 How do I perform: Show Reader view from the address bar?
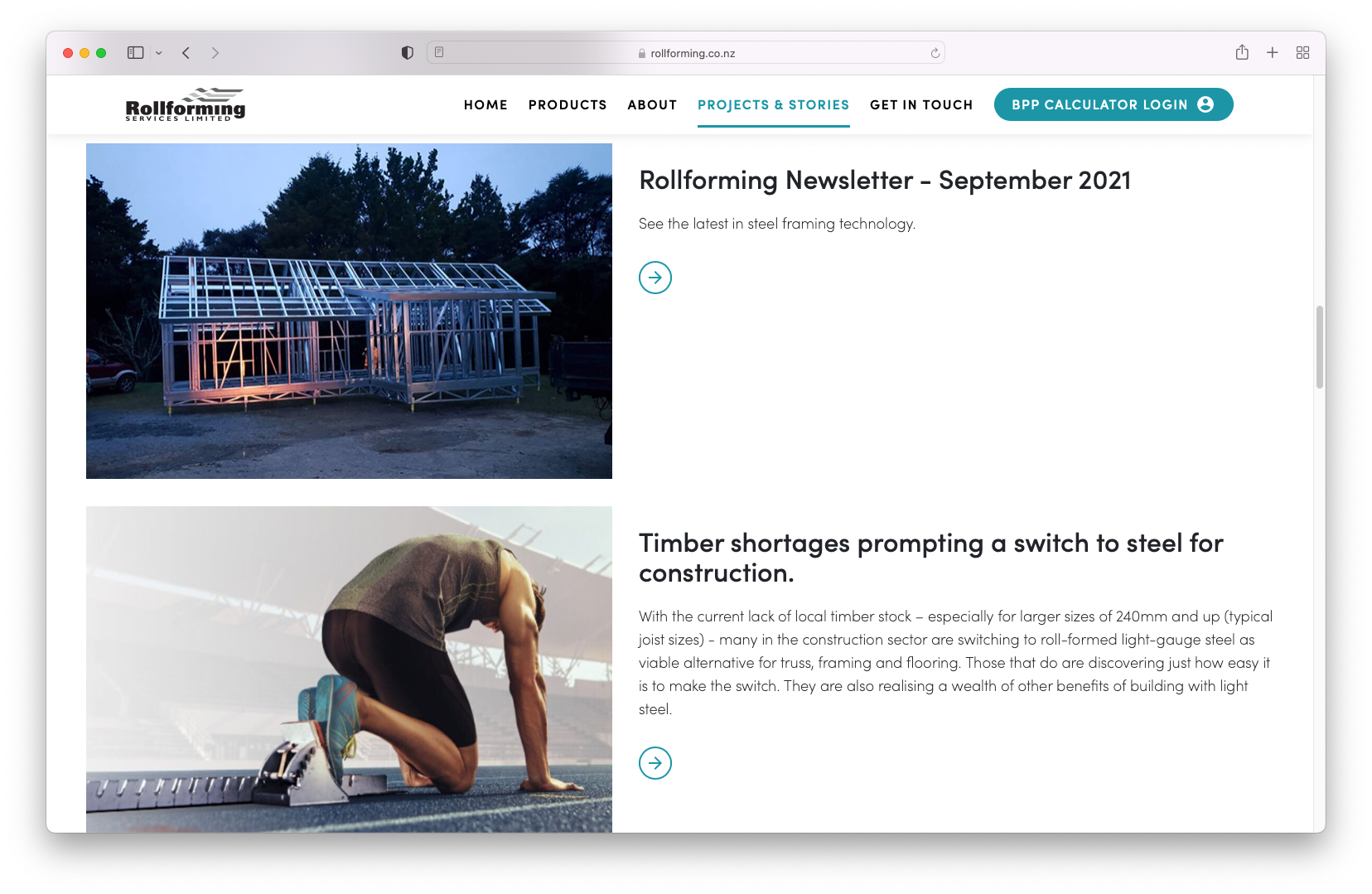point(439,52)
